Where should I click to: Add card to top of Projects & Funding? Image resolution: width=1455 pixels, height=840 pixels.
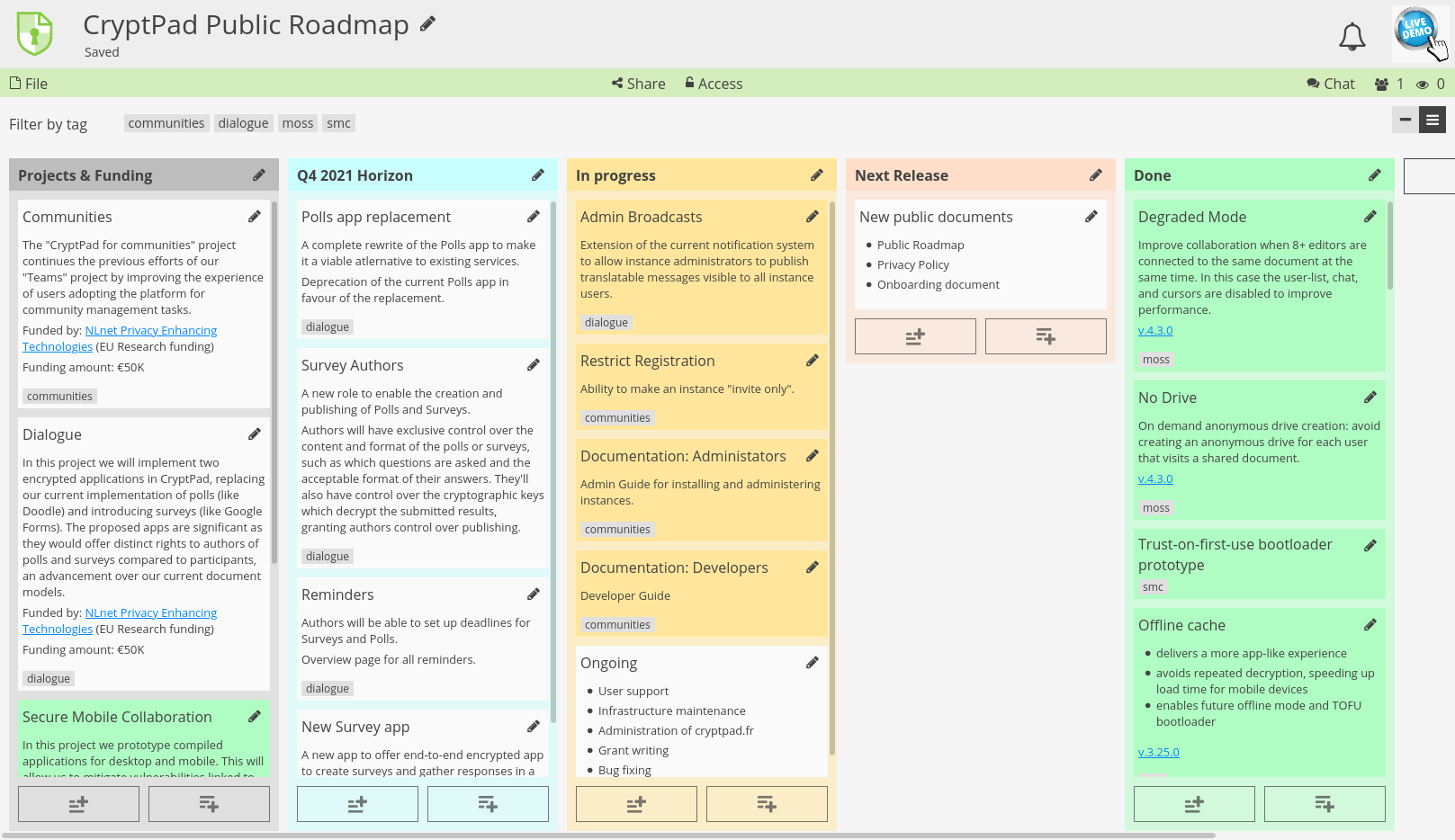point(78,804)
